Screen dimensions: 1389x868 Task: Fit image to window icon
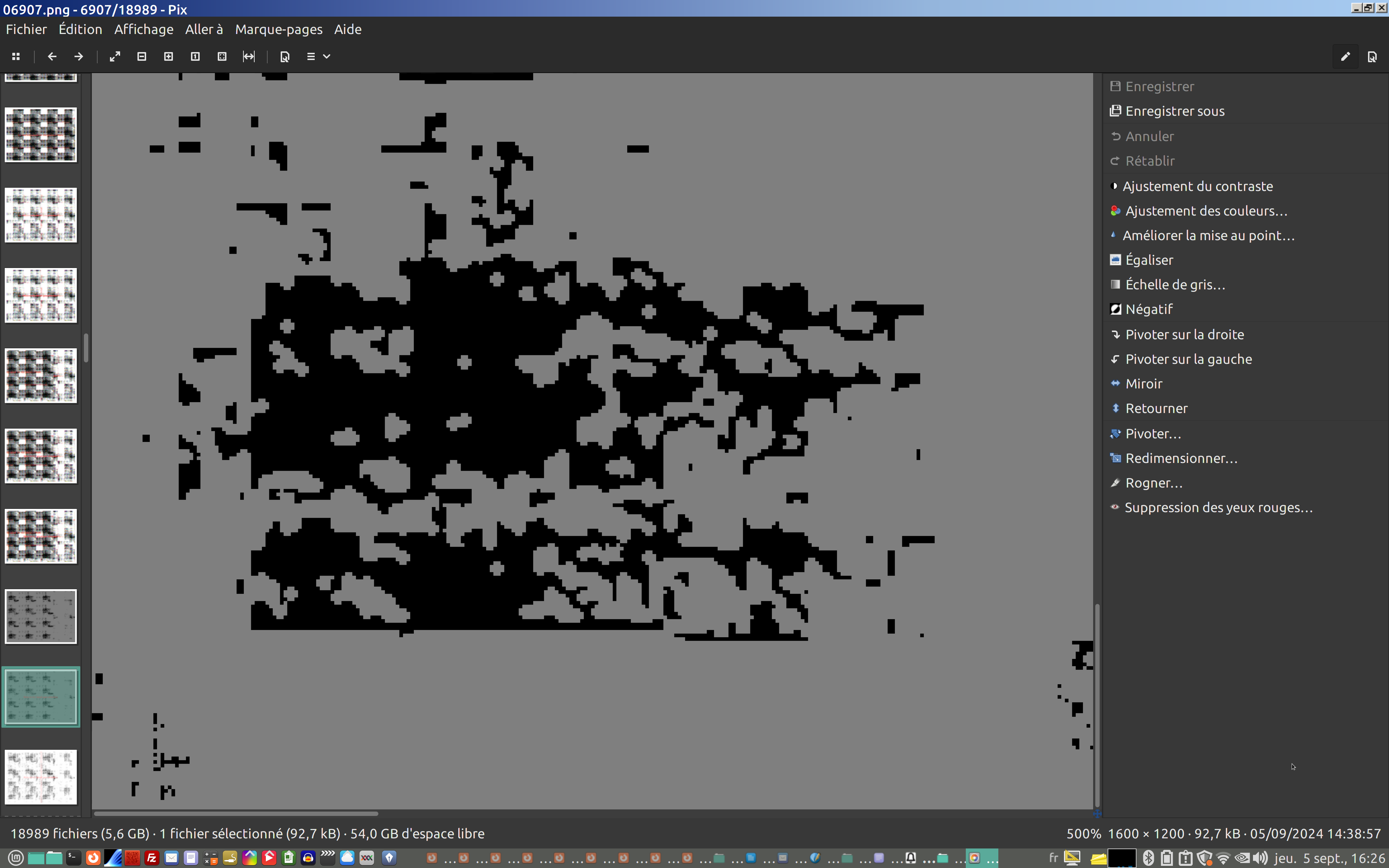coord(222,56)
